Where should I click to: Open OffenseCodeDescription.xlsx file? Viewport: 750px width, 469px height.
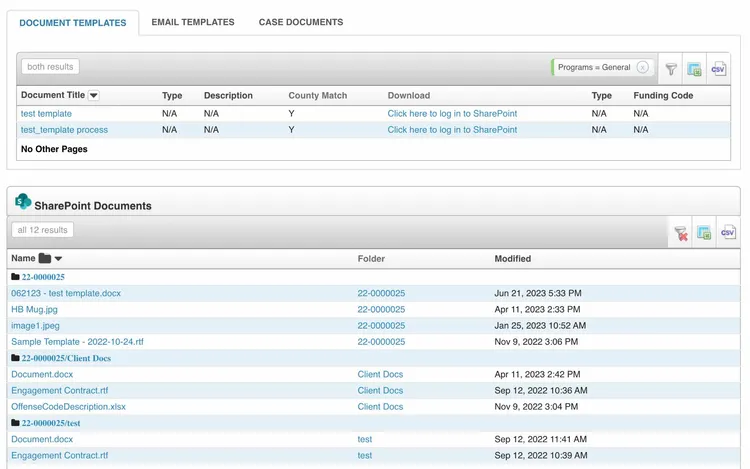pyautogui.click(x=68, y=407)
